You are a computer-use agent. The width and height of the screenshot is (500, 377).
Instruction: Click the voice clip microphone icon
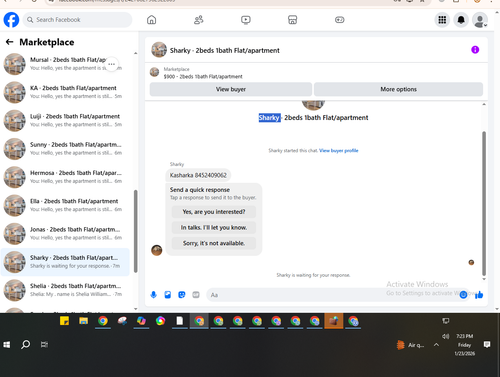153,295
